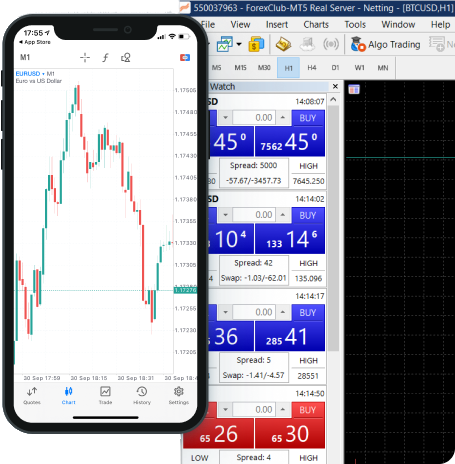Screen dimensions: 455x464
Task: Change M1 timeframe in phone app
Action: point(25,57)
